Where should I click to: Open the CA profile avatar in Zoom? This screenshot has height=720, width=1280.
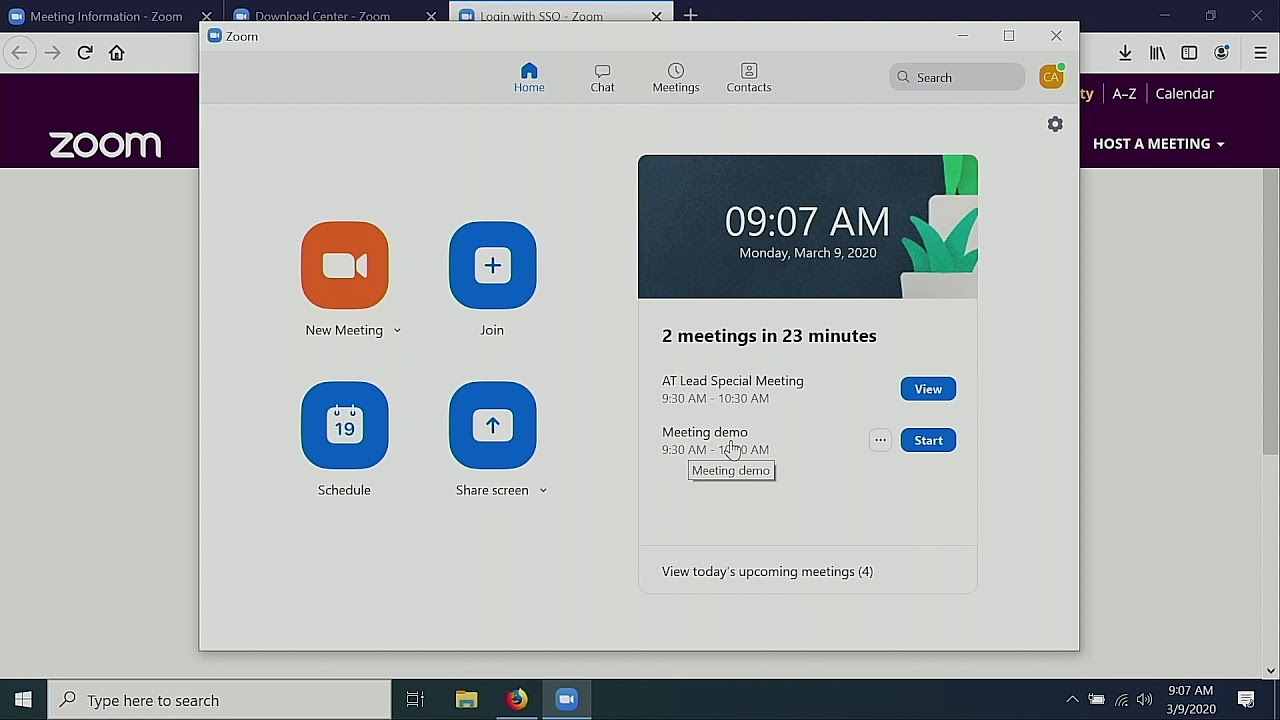(1051, 77)
